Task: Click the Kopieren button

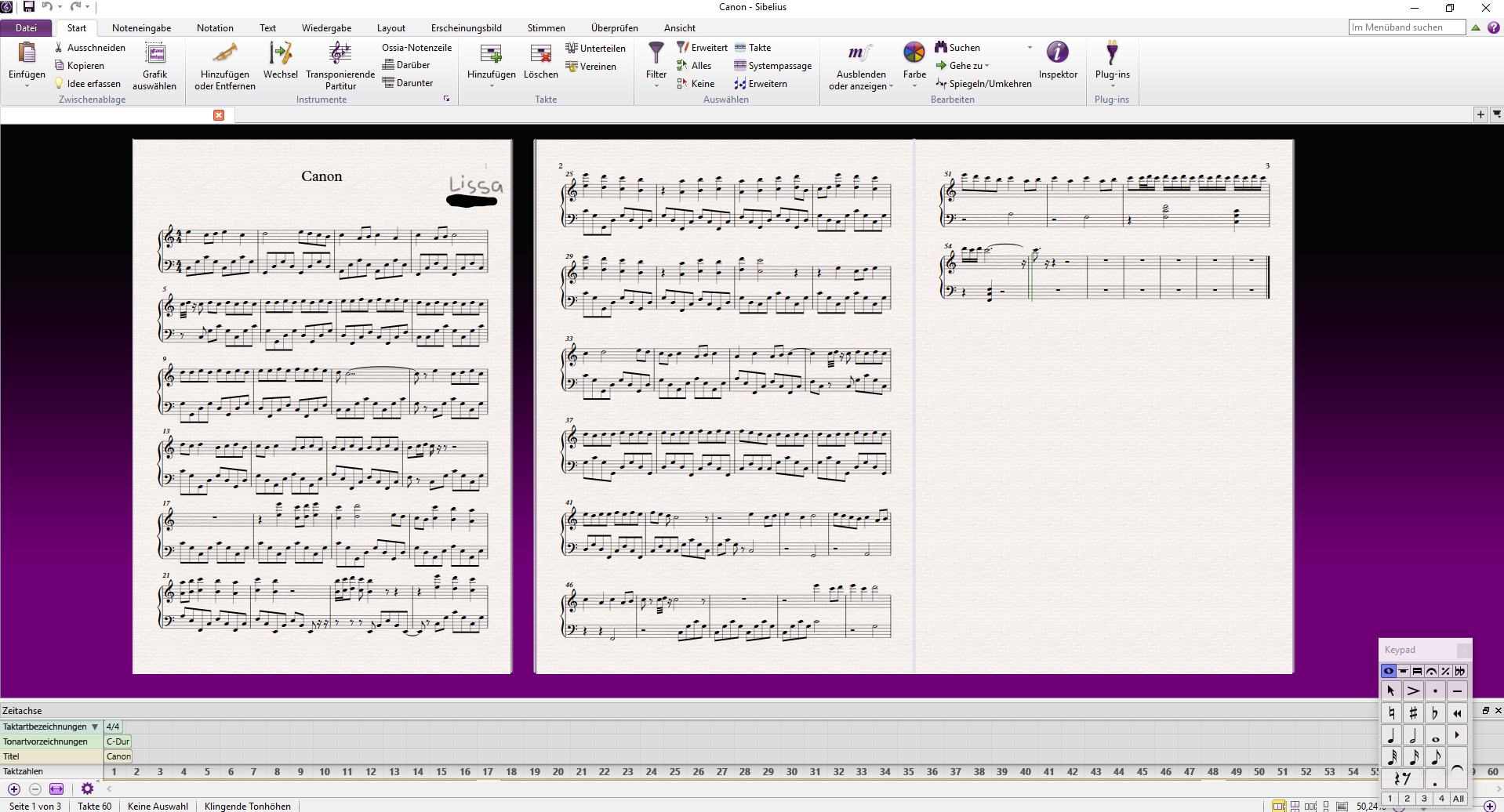Action: (x=85, y=66)
